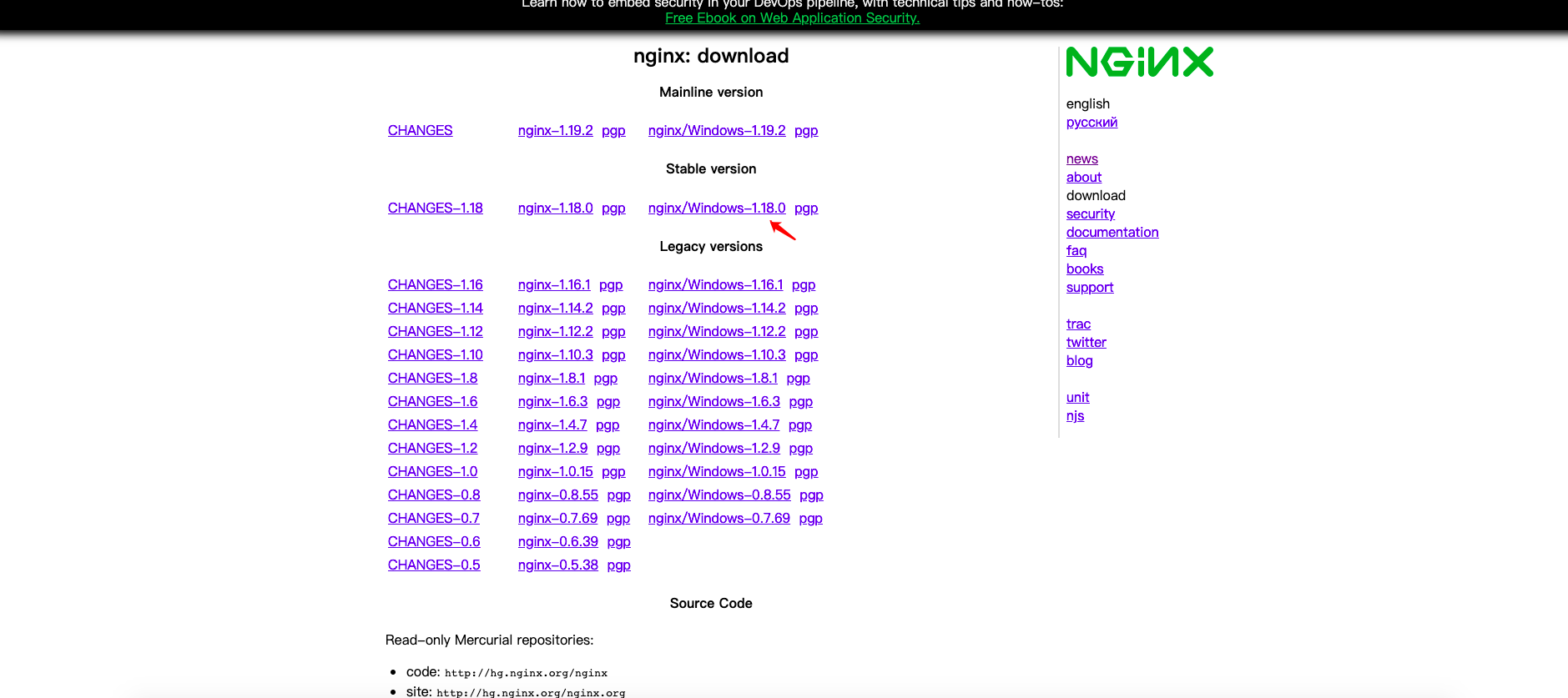Download nginx/Windows-1.0.15

tap(717, 472)
